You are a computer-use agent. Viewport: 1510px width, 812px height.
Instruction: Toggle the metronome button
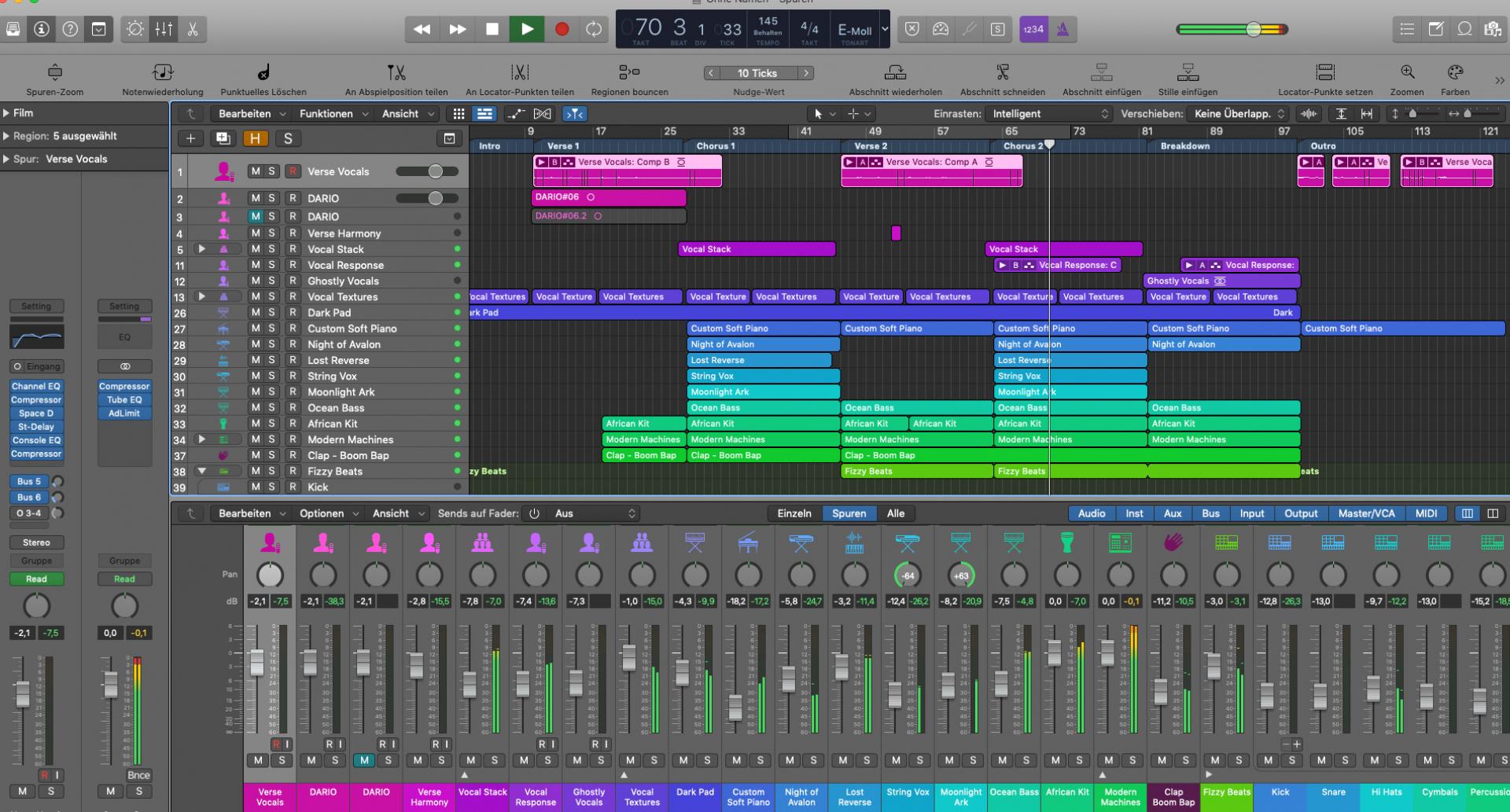1063,29
